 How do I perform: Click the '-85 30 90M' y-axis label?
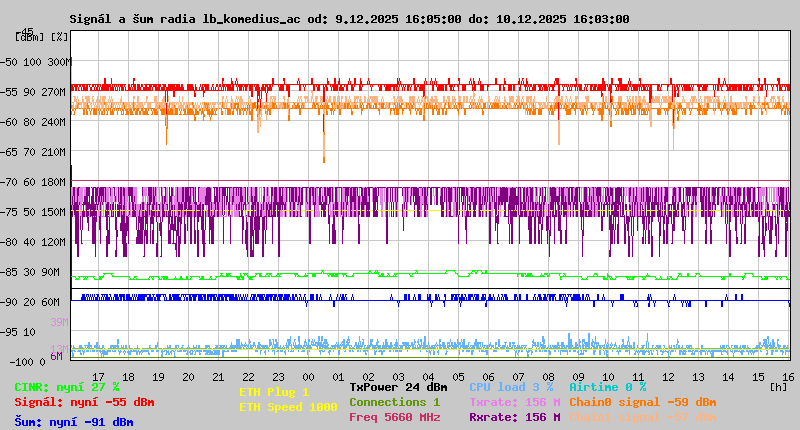(x=30, y=272)
